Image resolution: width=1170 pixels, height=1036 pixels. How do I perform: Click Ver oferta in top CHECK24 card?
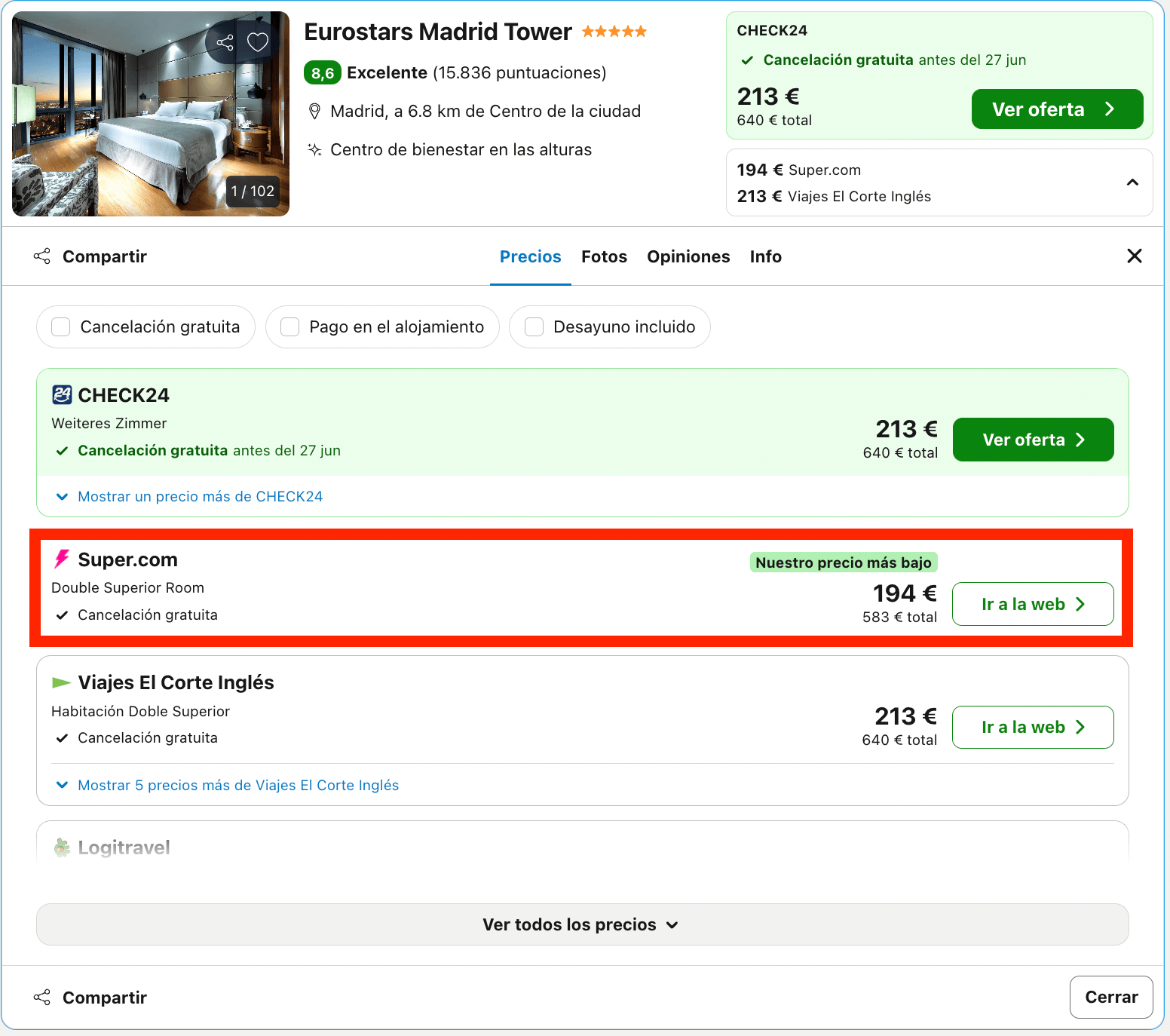1057,109
